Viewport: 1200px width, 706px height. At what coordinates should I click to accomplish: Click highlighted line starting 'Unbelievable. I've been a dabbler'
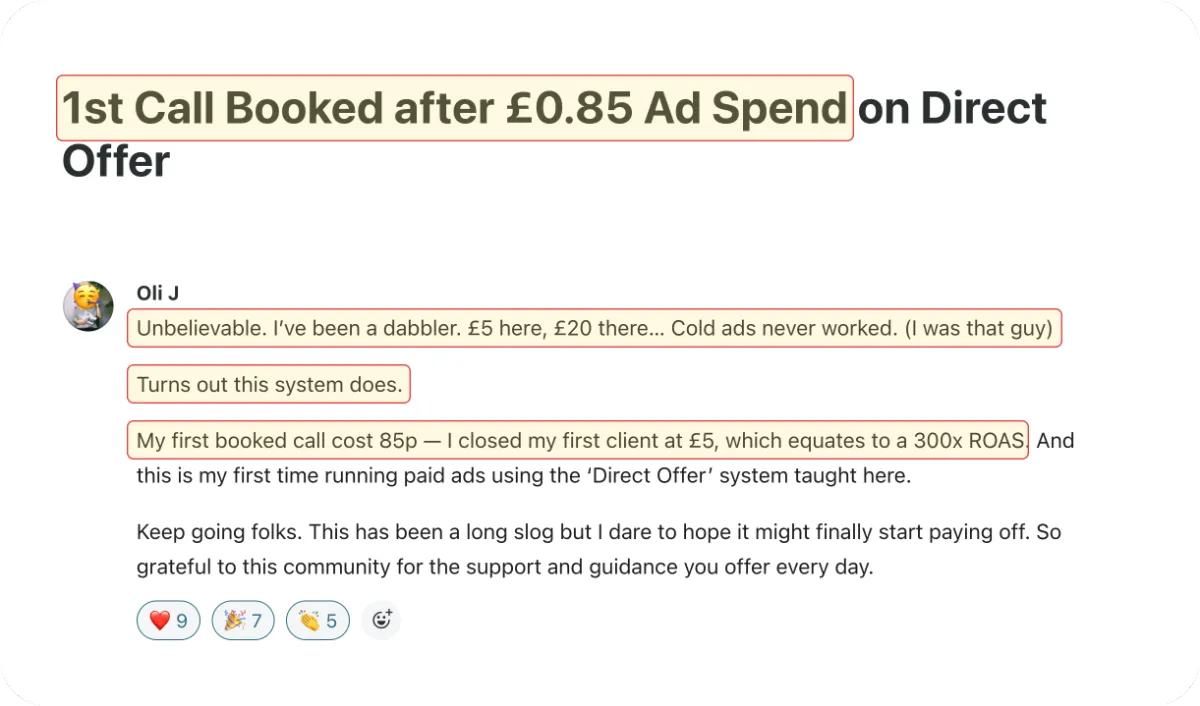click(594, 328)
